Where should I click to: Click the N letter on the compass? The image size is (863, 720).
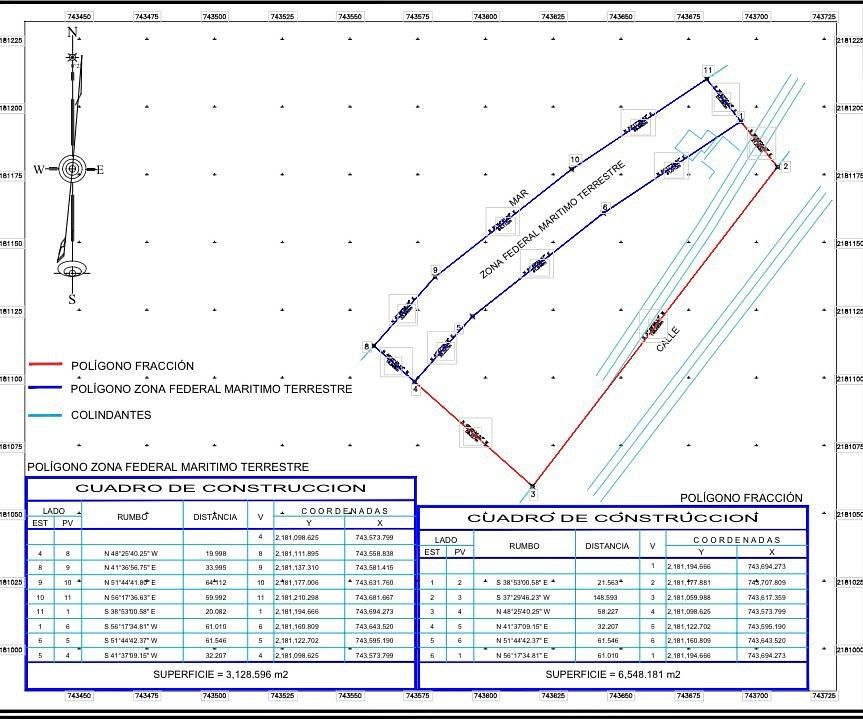click(72, 32)
